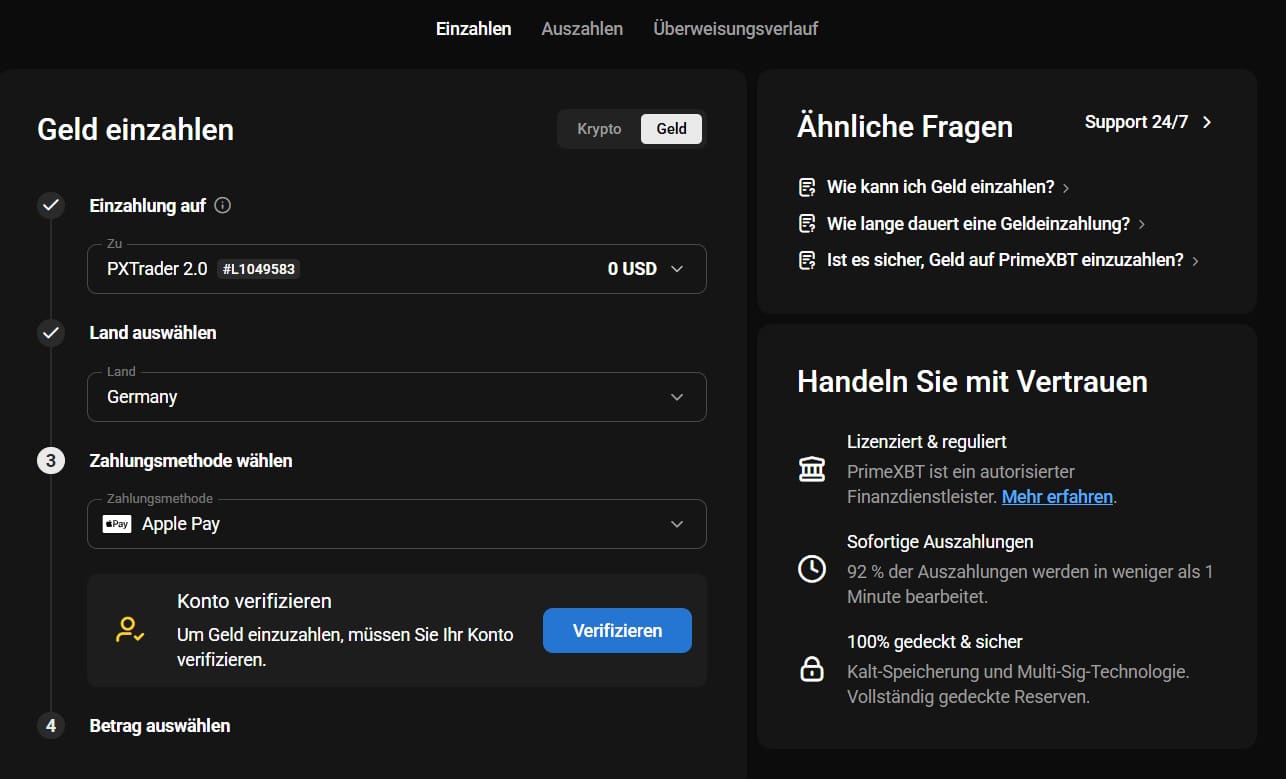1286x779 pixels.
Task: Click step 3 circle for Zahlungsmethode wählen
Action: click(51, 461)
